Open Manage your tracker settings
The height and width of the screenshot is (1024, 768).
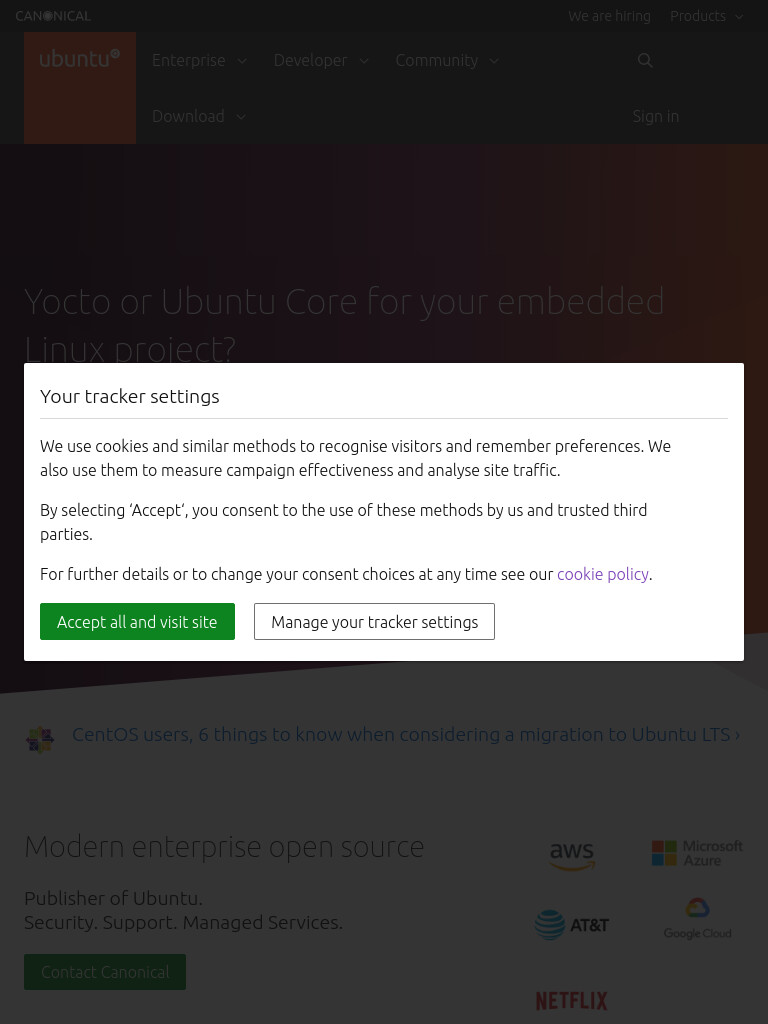click(374, 621)
